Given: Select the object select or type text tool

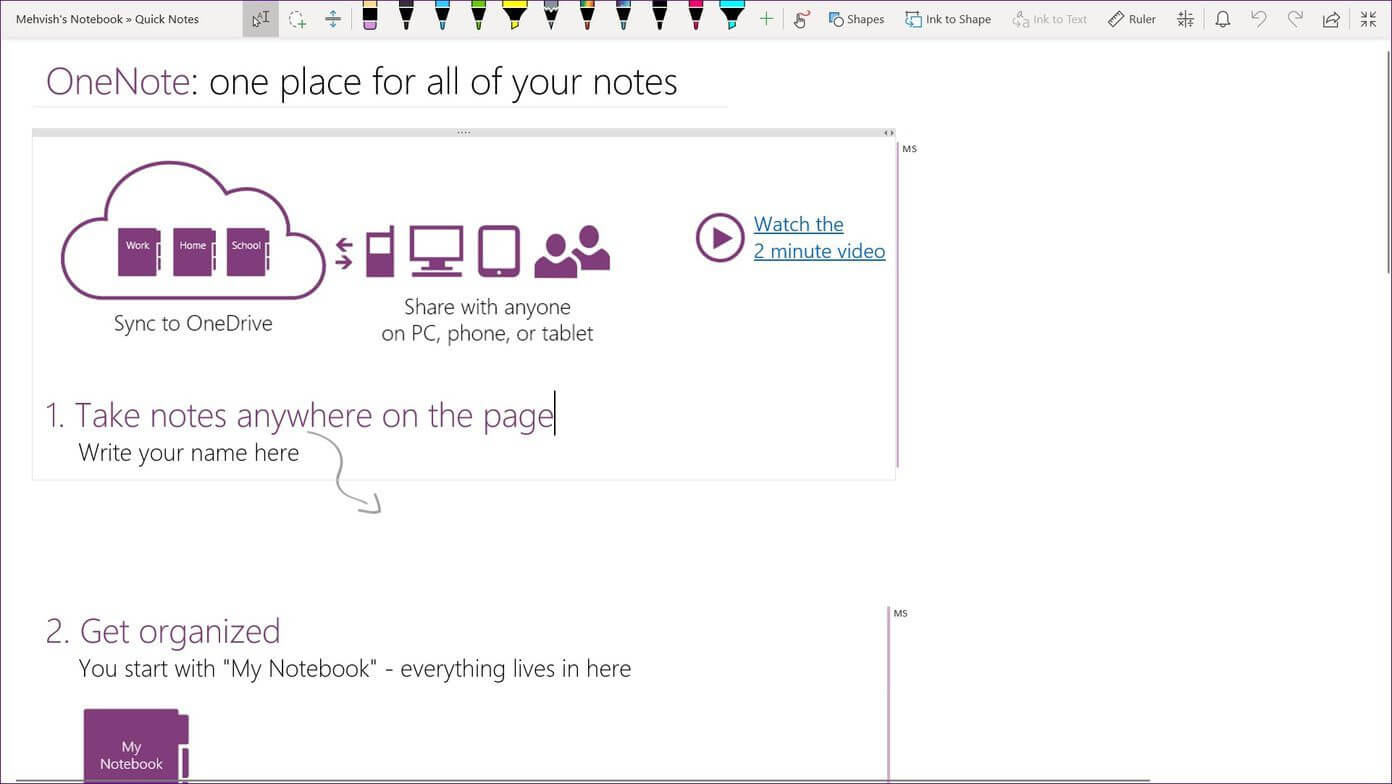Looking at the screenshot, I should pos(261,19).
